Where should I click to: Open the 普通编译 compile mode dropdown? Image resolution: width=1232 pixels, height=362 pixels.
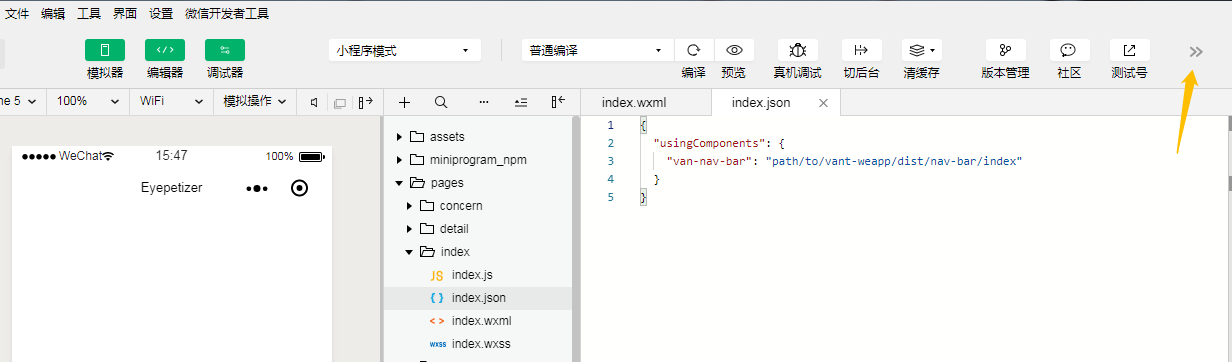pyautogui.click(x=598, y=50)
